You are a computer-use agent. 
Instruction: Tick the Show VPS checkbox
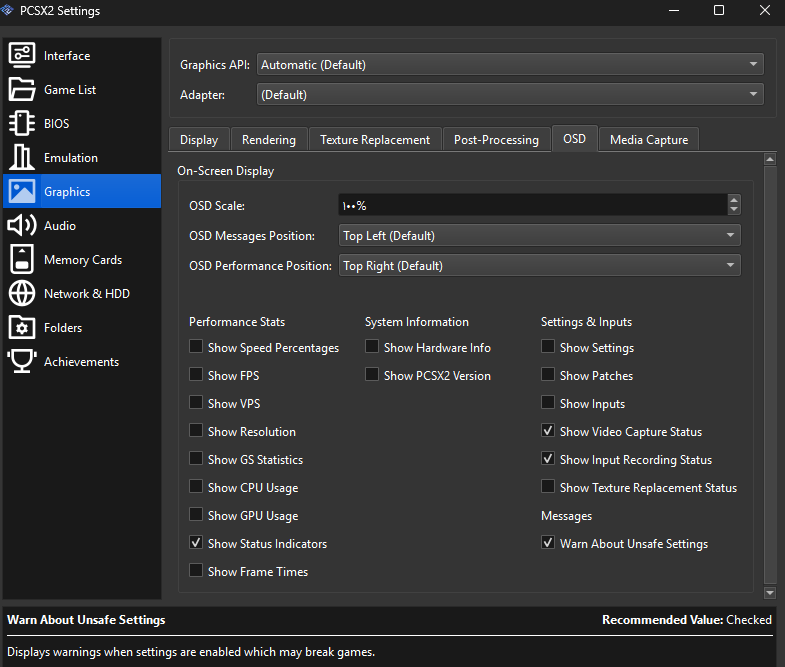tap(196, 403)
